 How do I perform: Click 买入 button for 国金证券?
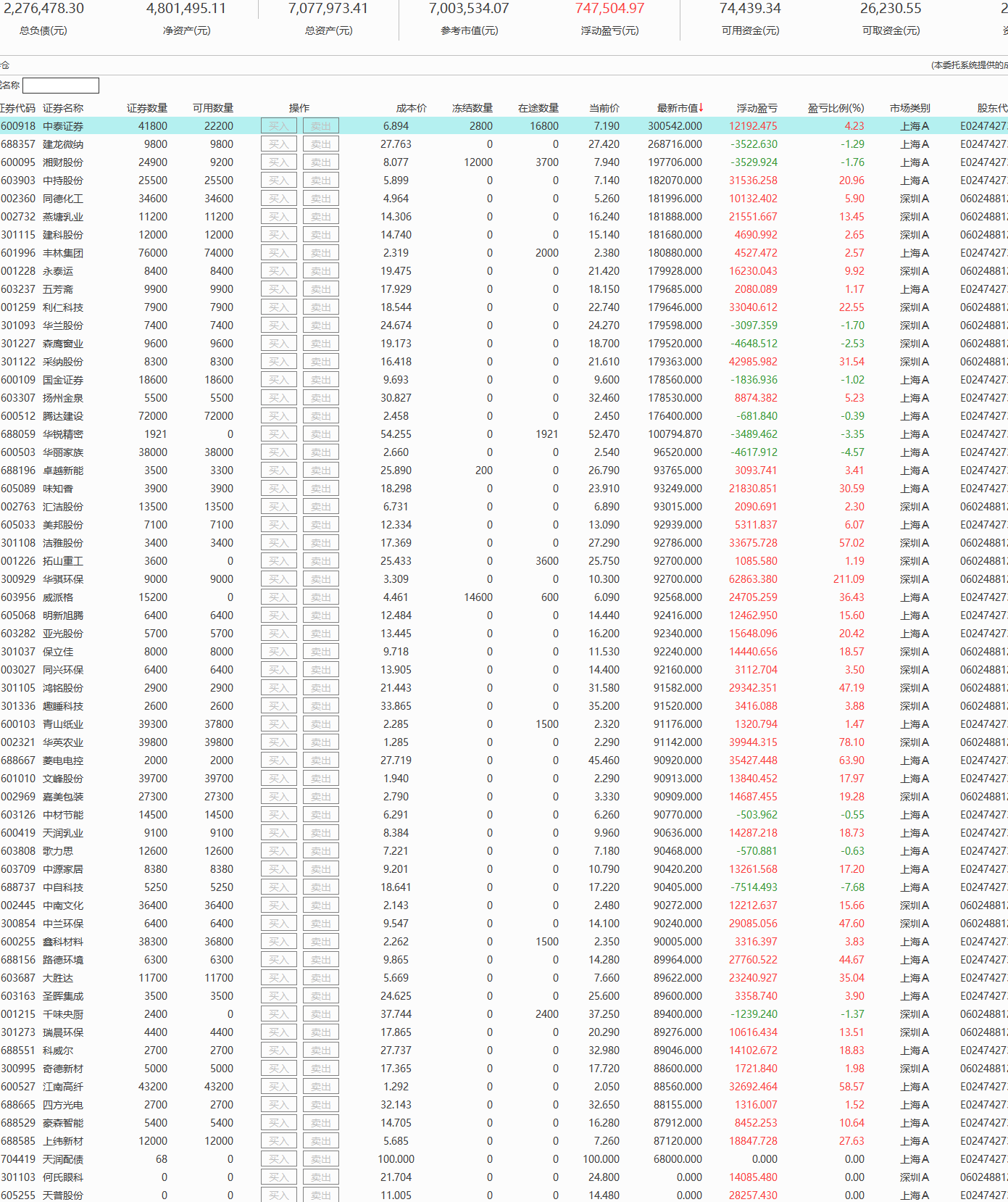coord(279,380)
